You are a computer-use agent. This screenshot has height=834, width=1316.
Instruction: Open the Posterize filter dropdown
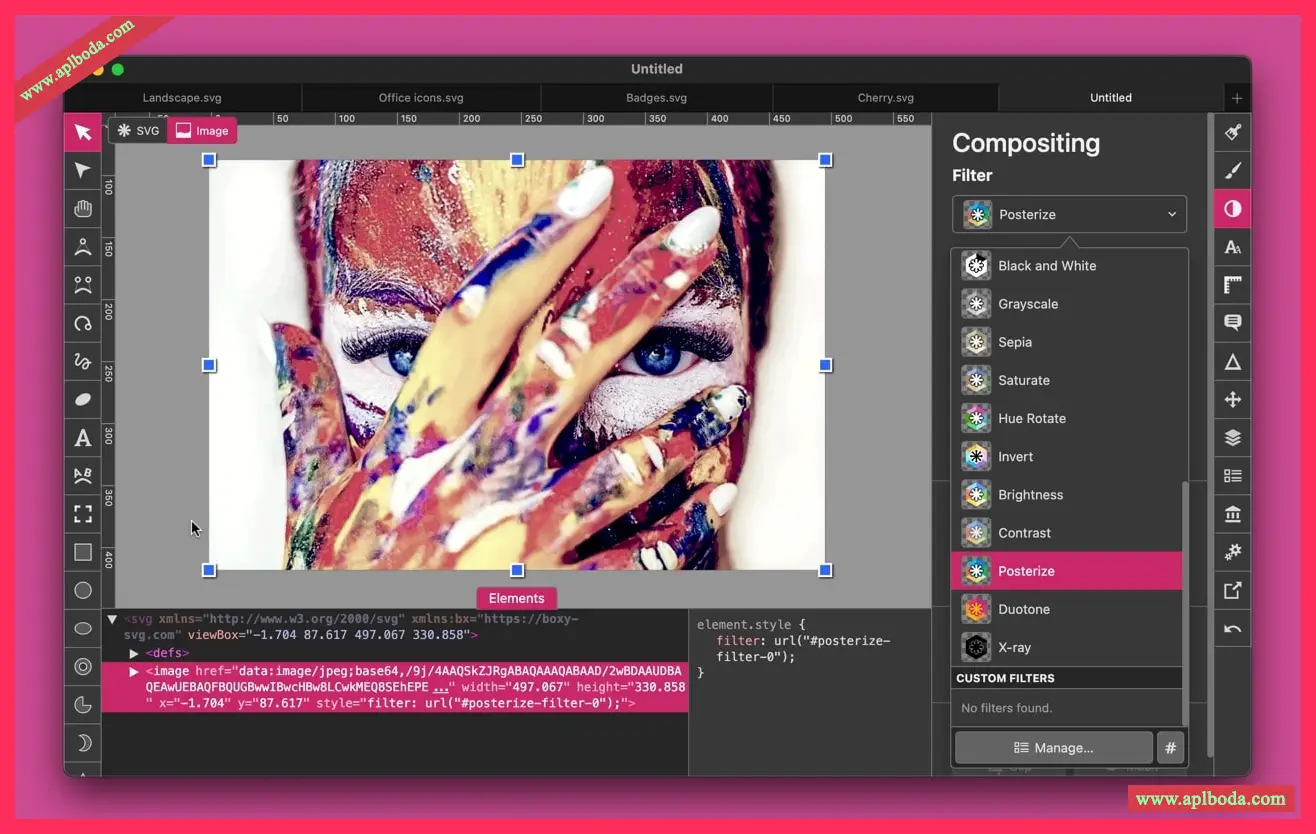click(1069, 214)
